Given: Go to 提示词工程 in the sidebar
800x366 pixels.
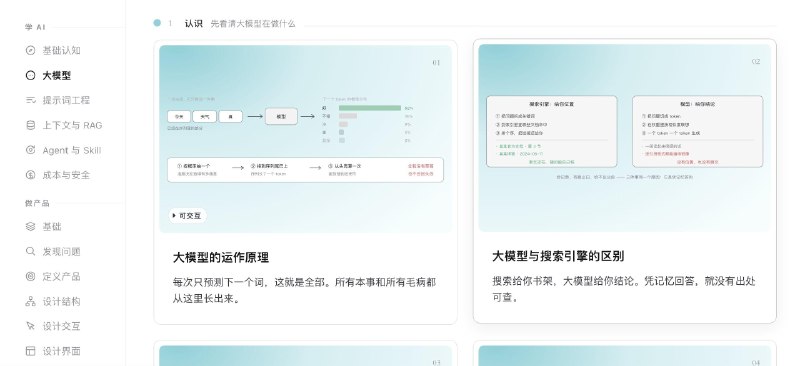Looking at the screenshot, I should tap(66, 100).
